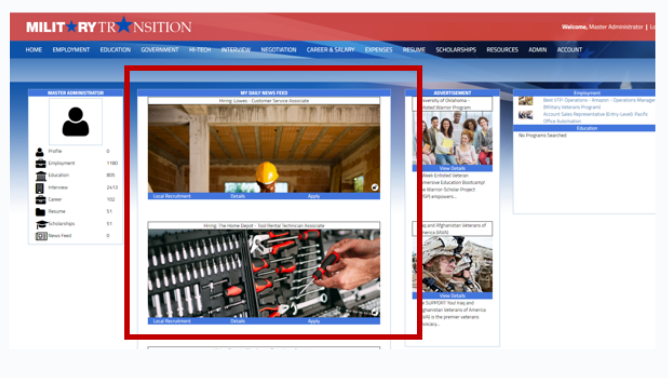Click the Education building icon in sidebar
Viewport: 668px width, 378px height.
tap(41, 176)
